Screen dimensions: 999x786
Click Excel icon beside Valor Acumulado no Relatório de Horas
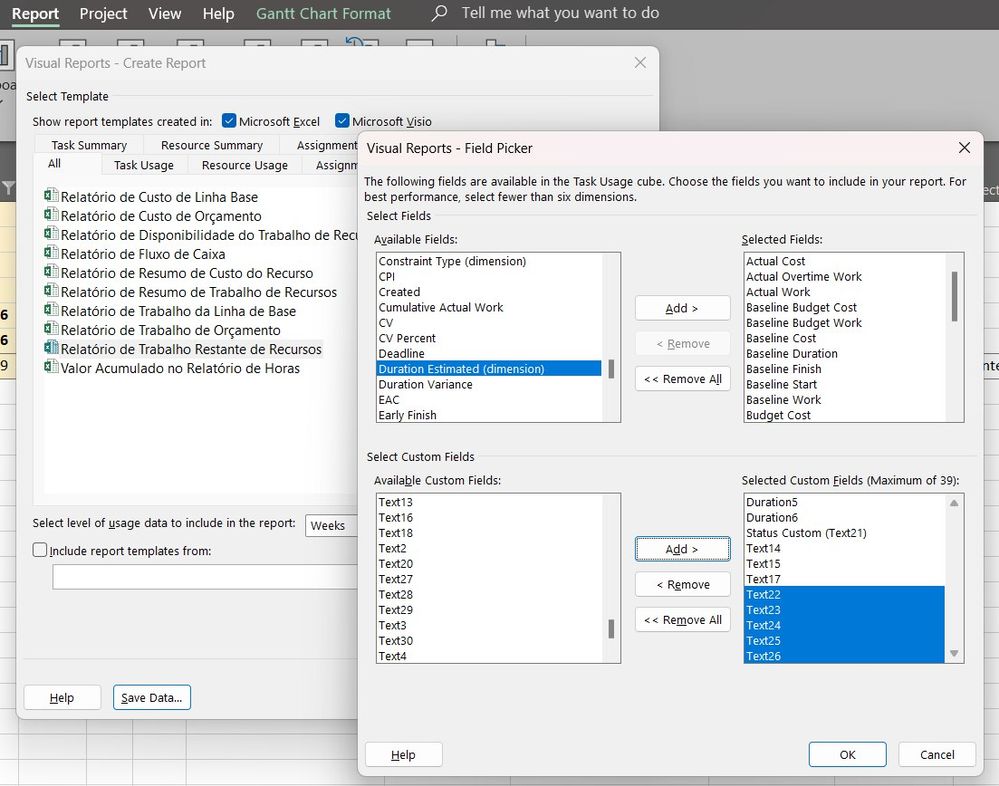[51, 368]
